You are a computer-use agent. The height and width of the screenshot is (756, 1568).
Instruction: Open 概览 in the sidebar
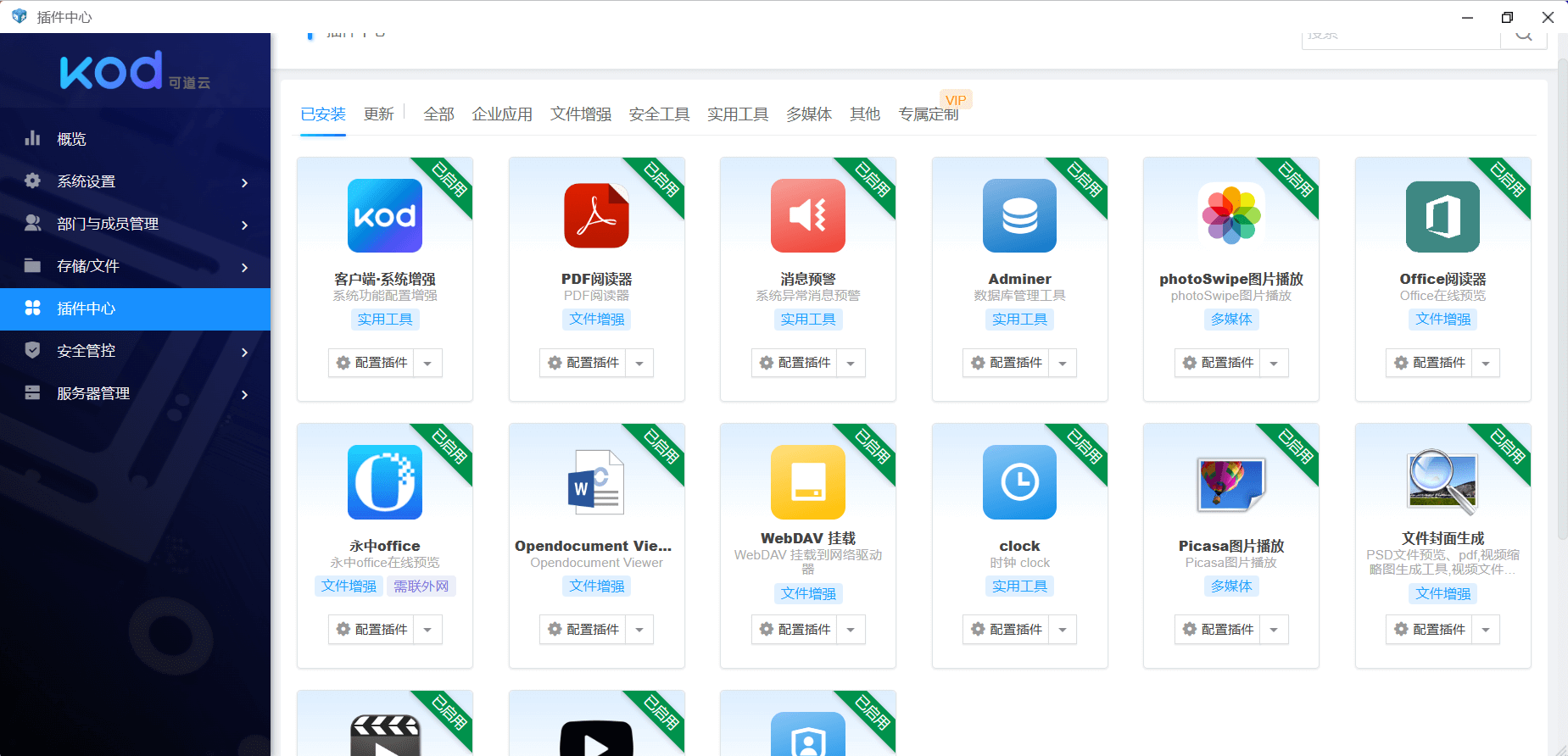point(136,139)
